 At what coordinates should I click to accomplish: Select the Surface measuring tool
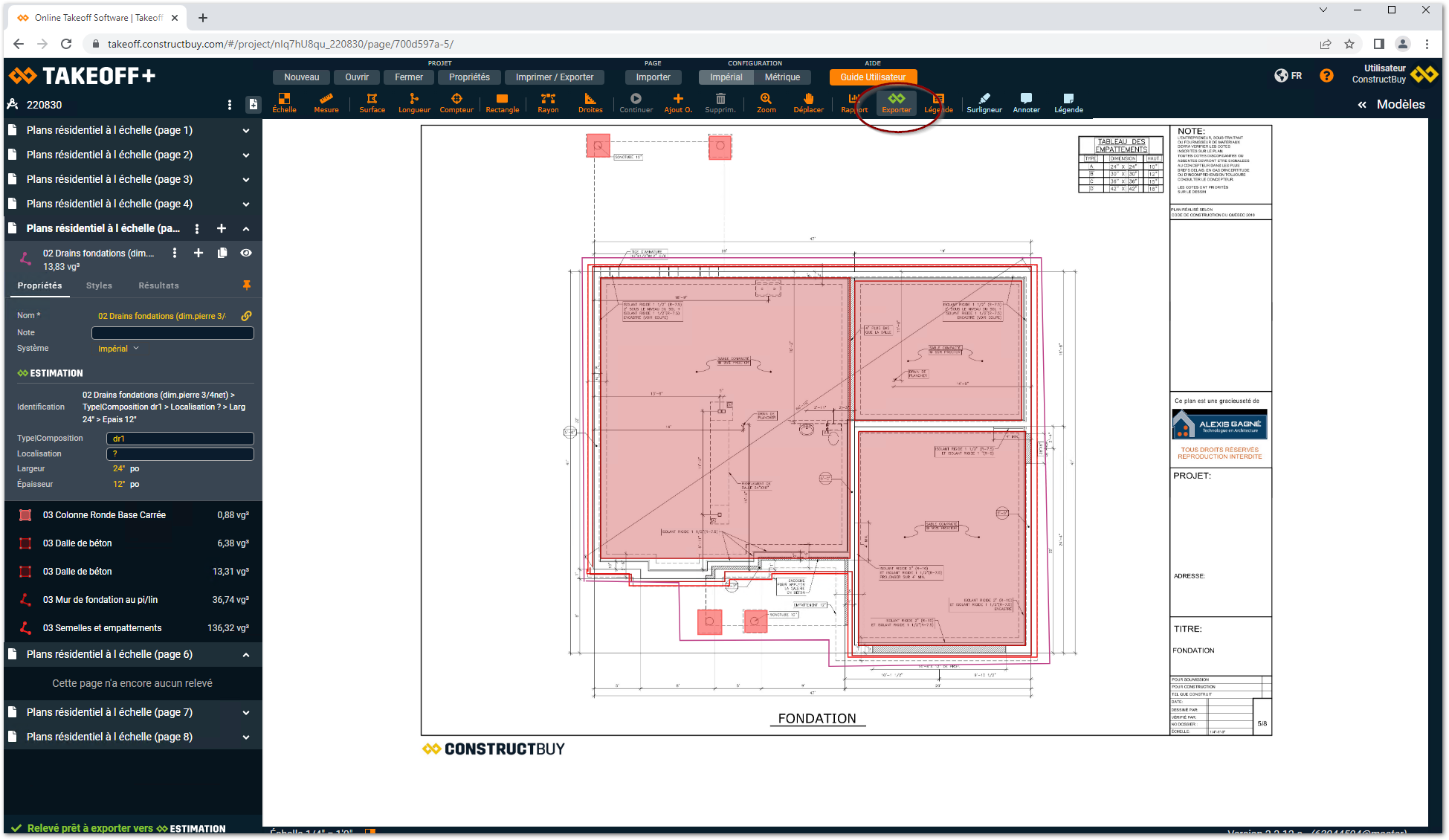(x=372, y=103)
